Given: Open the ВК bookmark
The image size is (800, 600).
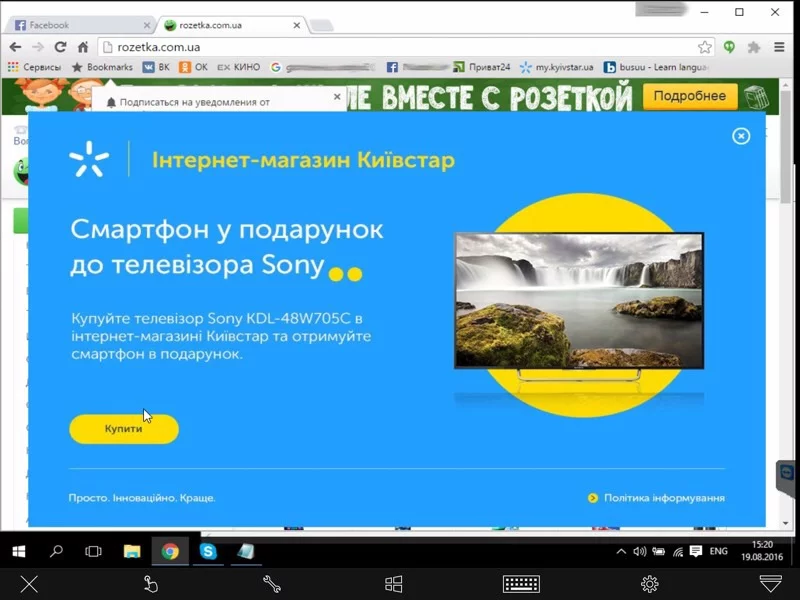Looking at the screenshot, I should coord(156,67).
